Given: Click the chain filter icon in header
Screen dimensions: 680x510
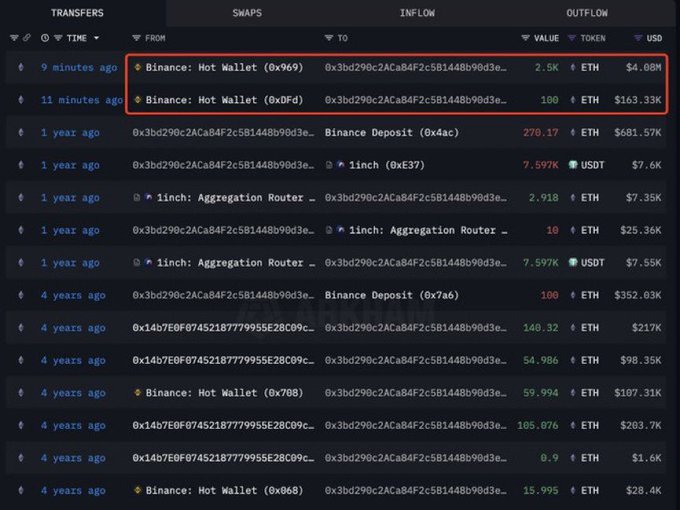Looking at the screenshot, I should [x=14, y=38].
